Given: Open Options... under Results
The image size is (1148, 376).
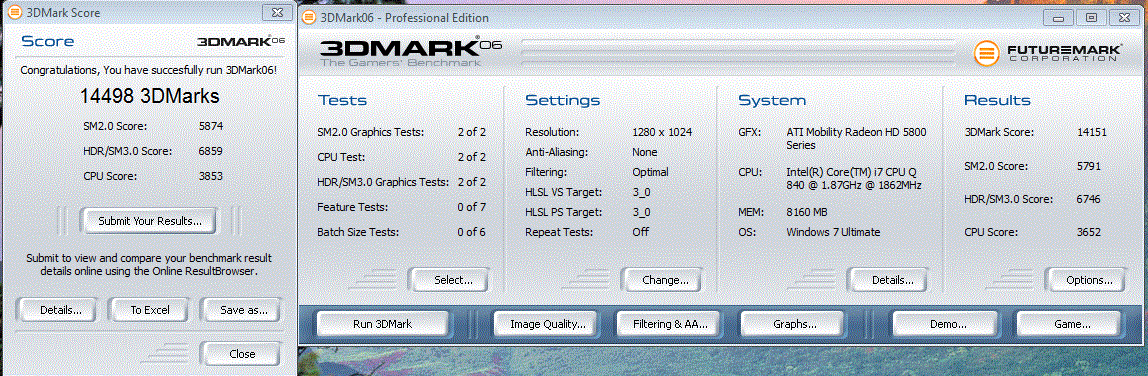Looking at the screenshot, I should pyautogui.click(x=1084, y=279).
